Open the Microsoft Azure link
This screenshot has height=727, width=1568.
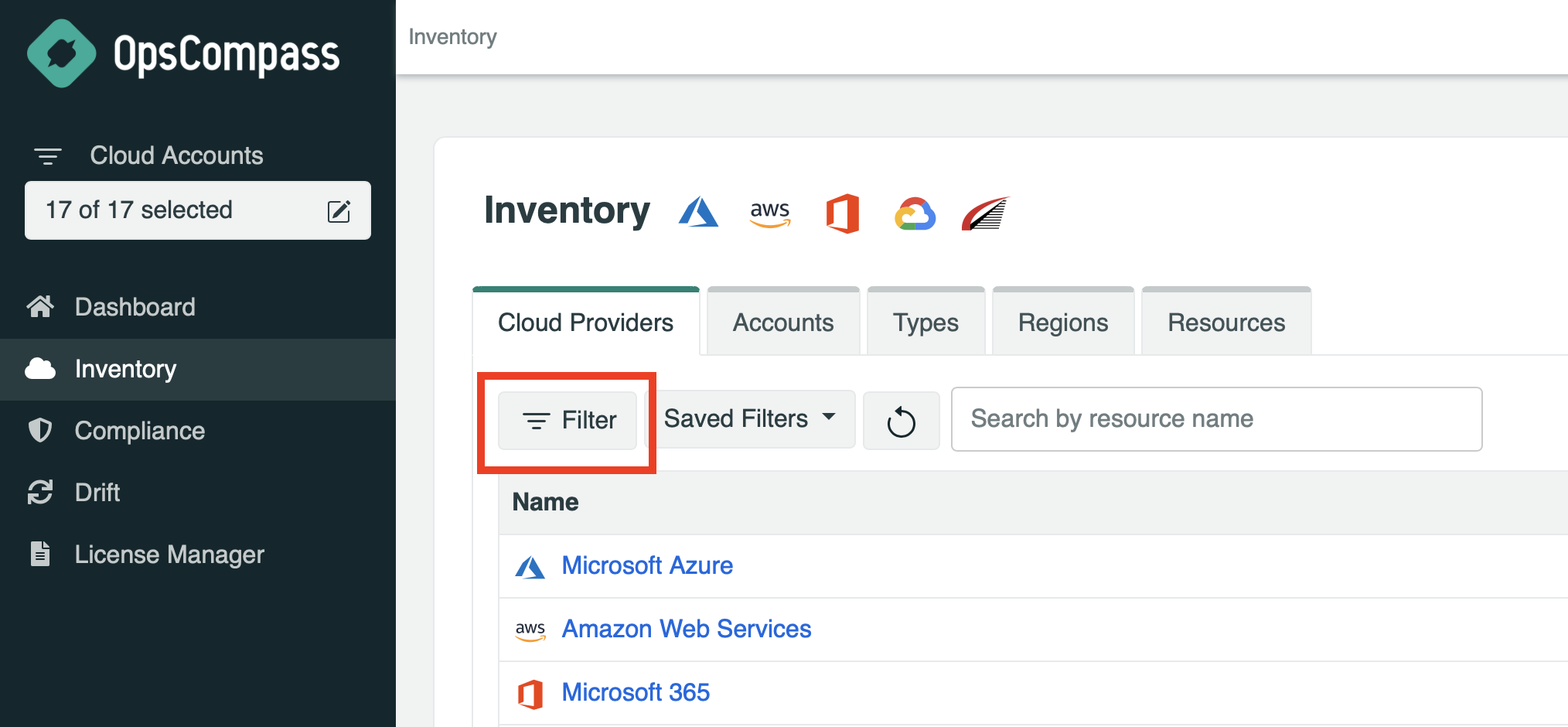click(647, 565)
